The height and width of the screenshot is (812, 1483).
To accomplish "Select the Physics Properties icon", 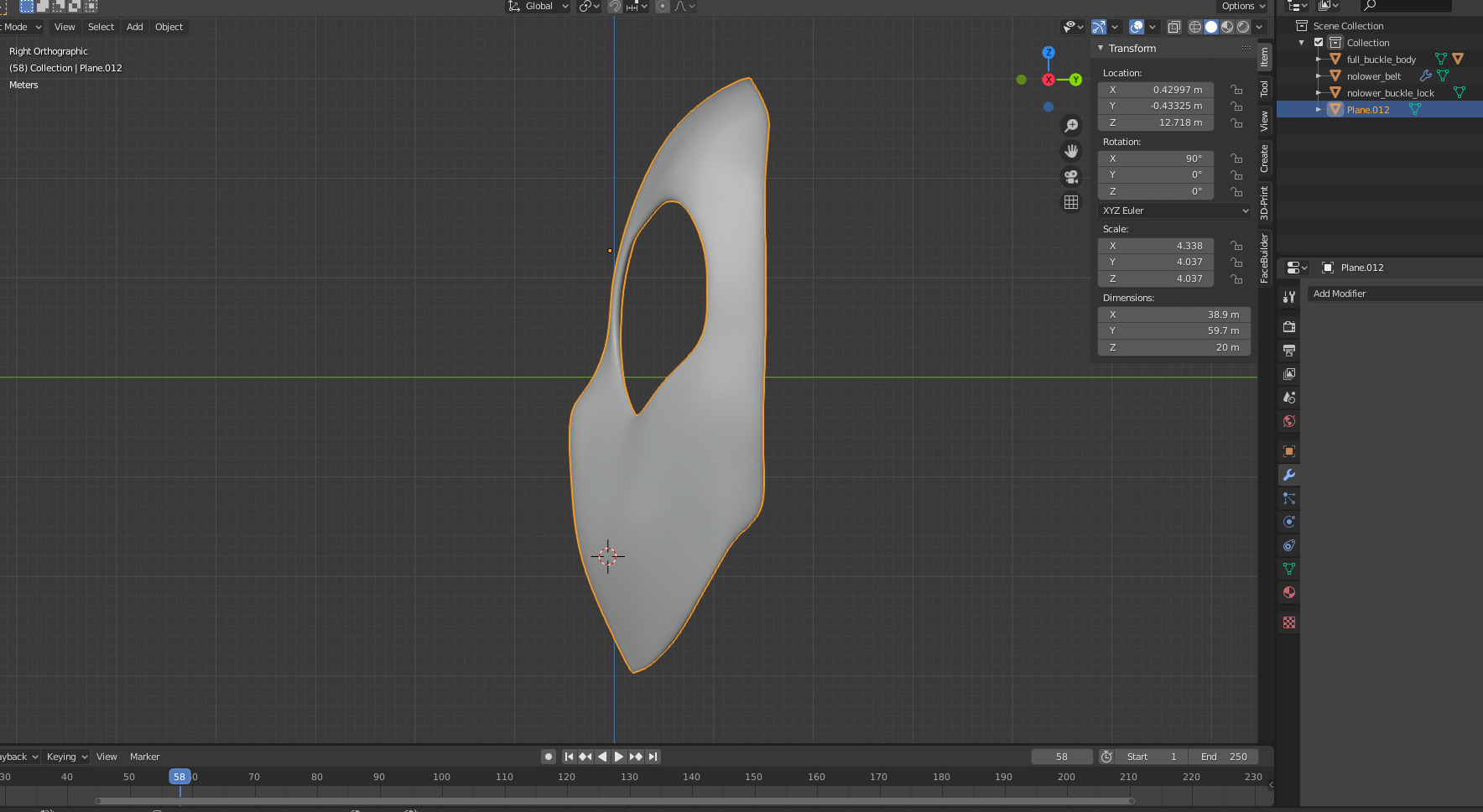I will pos(1289,522).
